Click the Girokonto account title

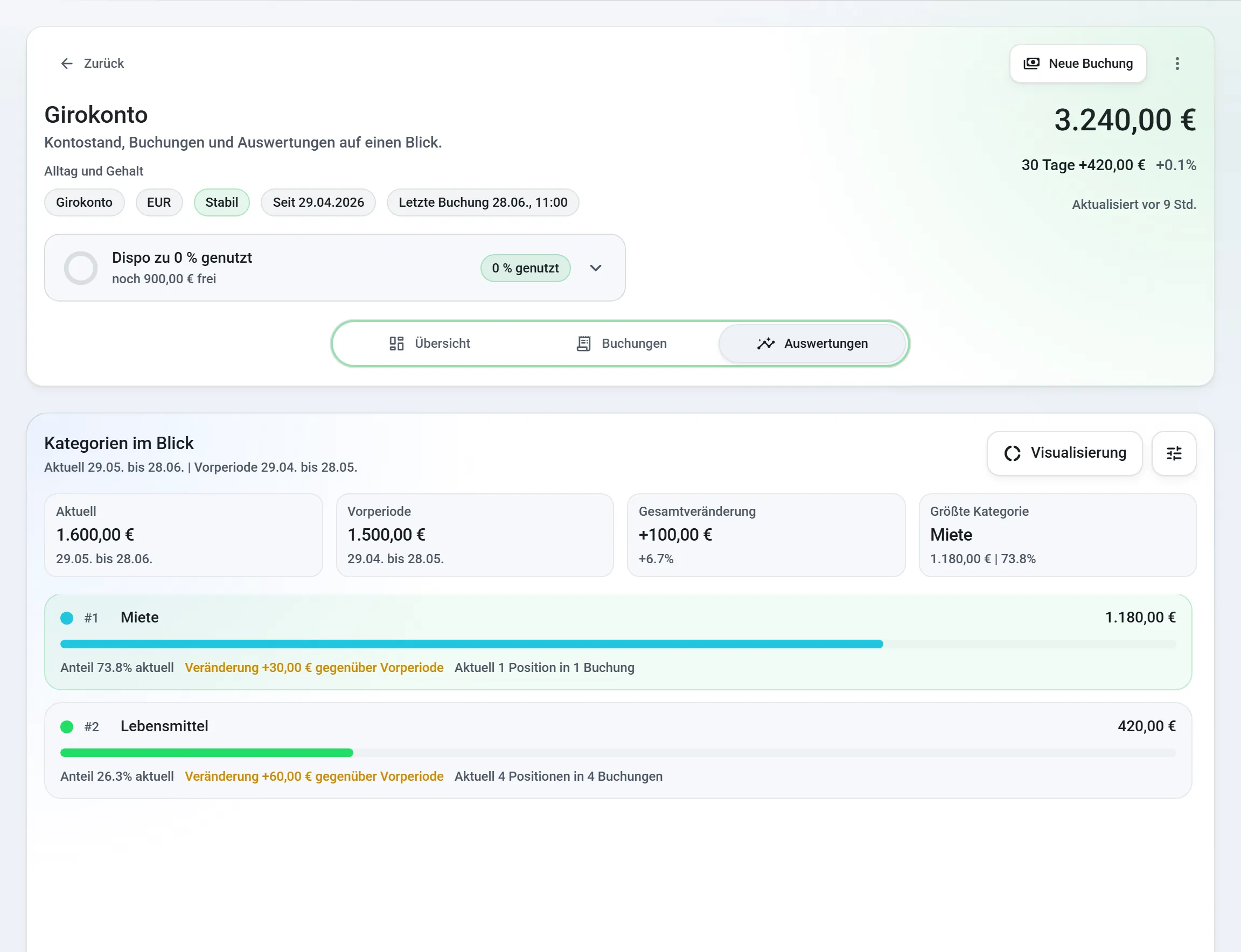pyautogui.click(x=96, y=115)
